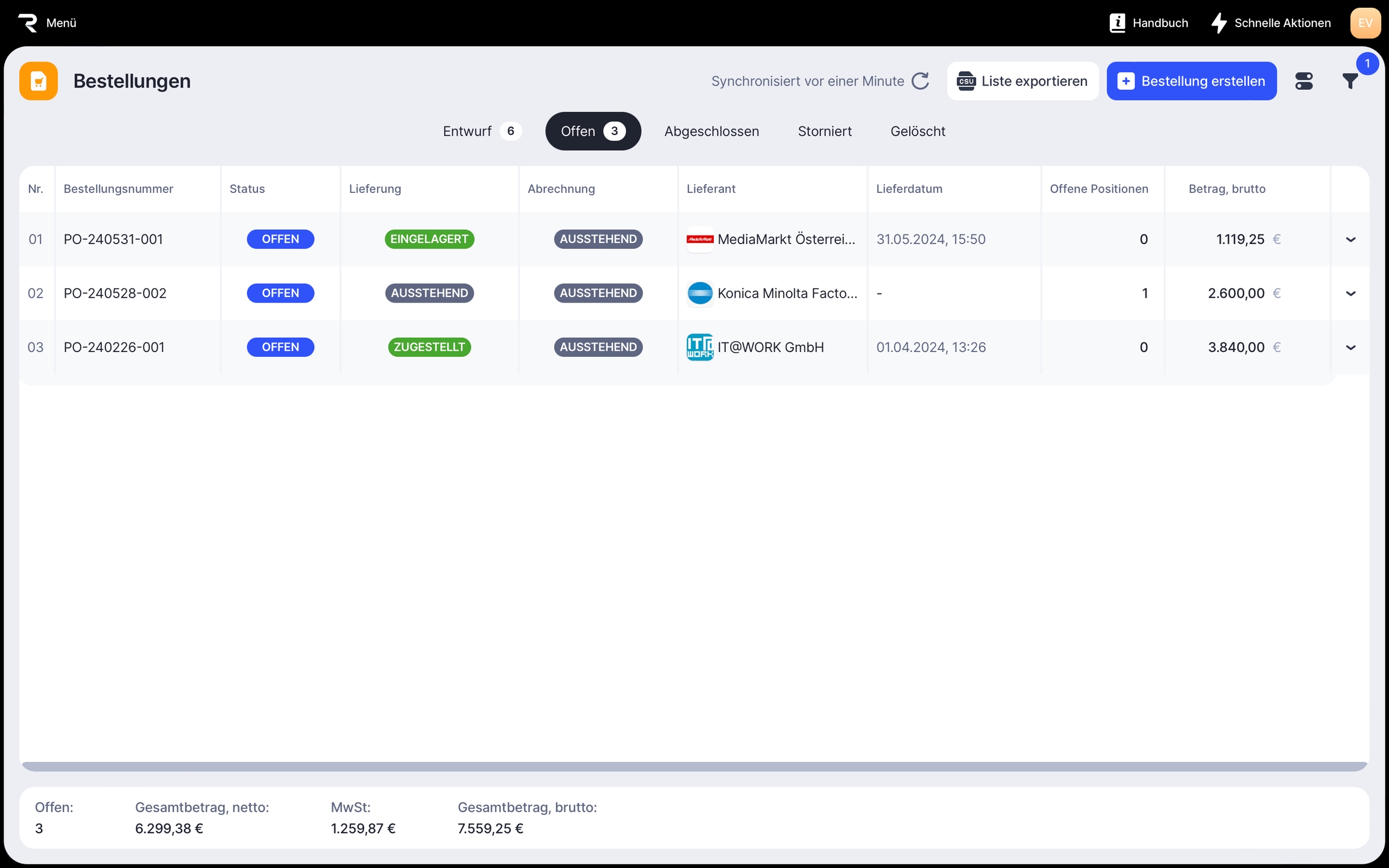This screenshot has height=868, width=1389.
Task: Click the sync refresh icon
Action: 921,81
